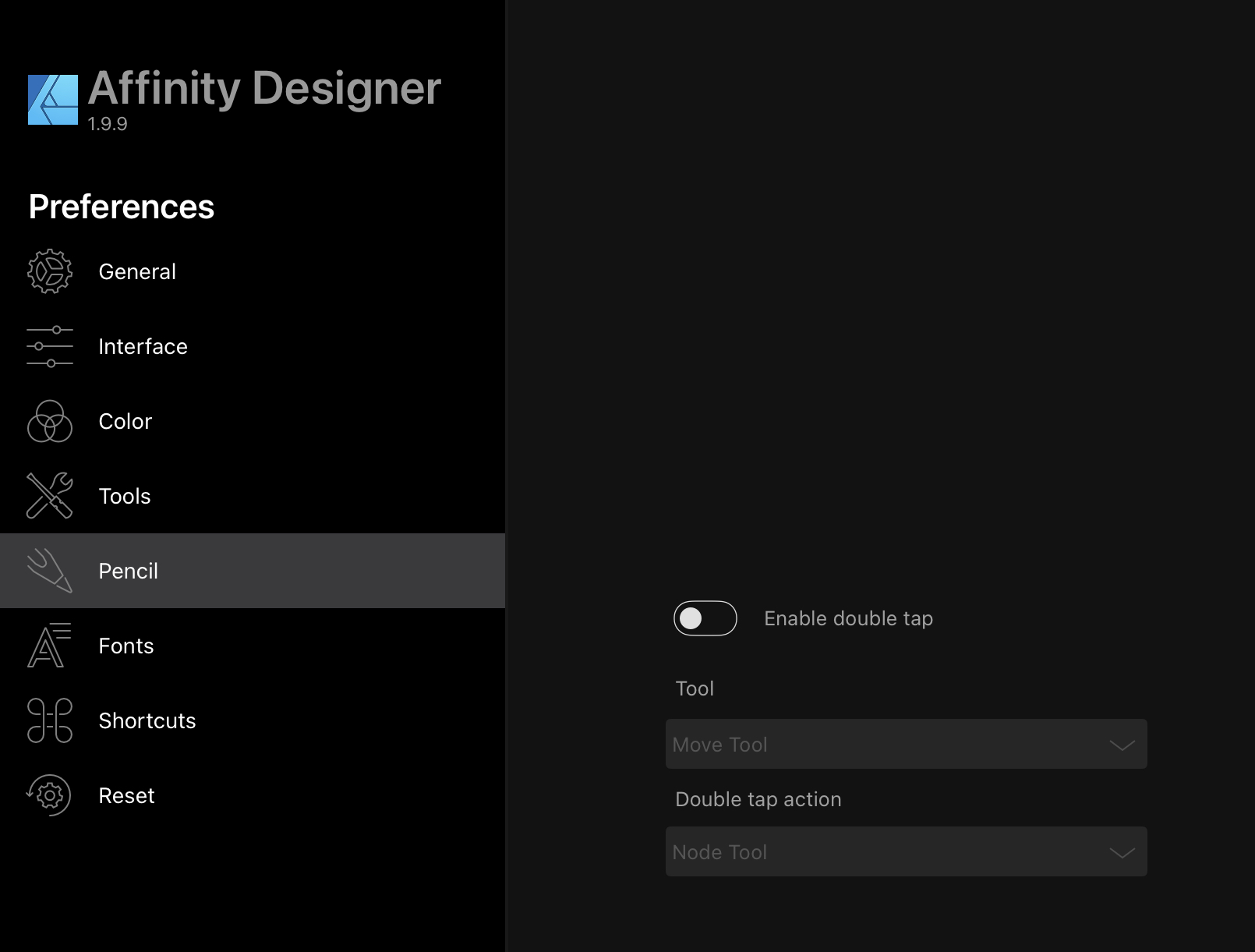The image size is (1255, 952).
Task: Click the Tools wrench and screwdriver icon
Action: [x=50, y=496]
